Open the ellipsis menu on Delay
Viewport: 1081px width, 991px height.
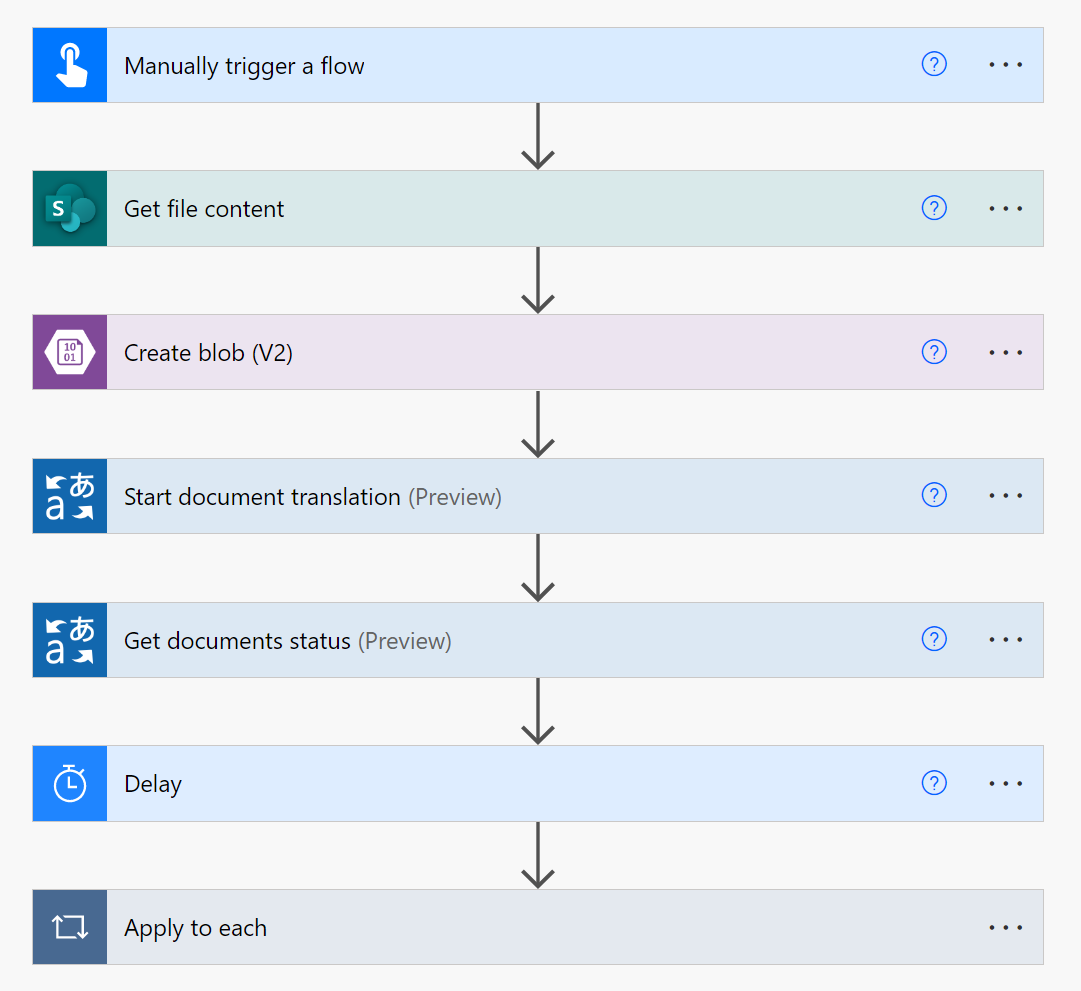click(1005, 783)
